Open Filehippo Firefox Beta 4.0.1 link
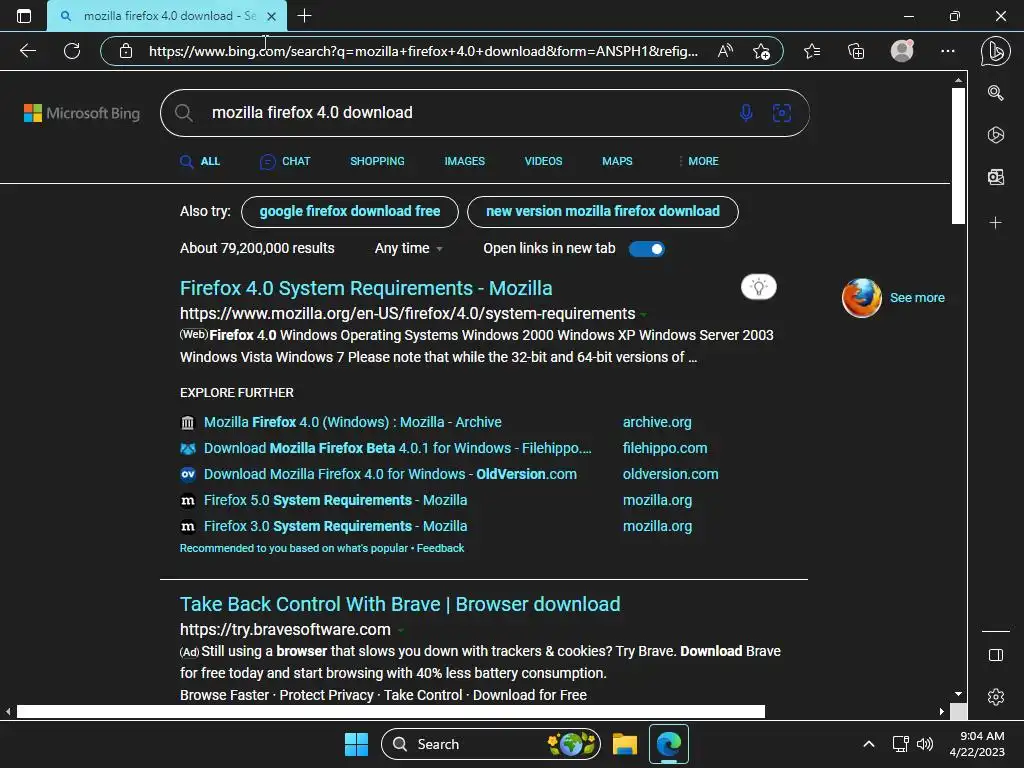The height and width of the screenshot is (768, 1024). (x=398, y=448)
